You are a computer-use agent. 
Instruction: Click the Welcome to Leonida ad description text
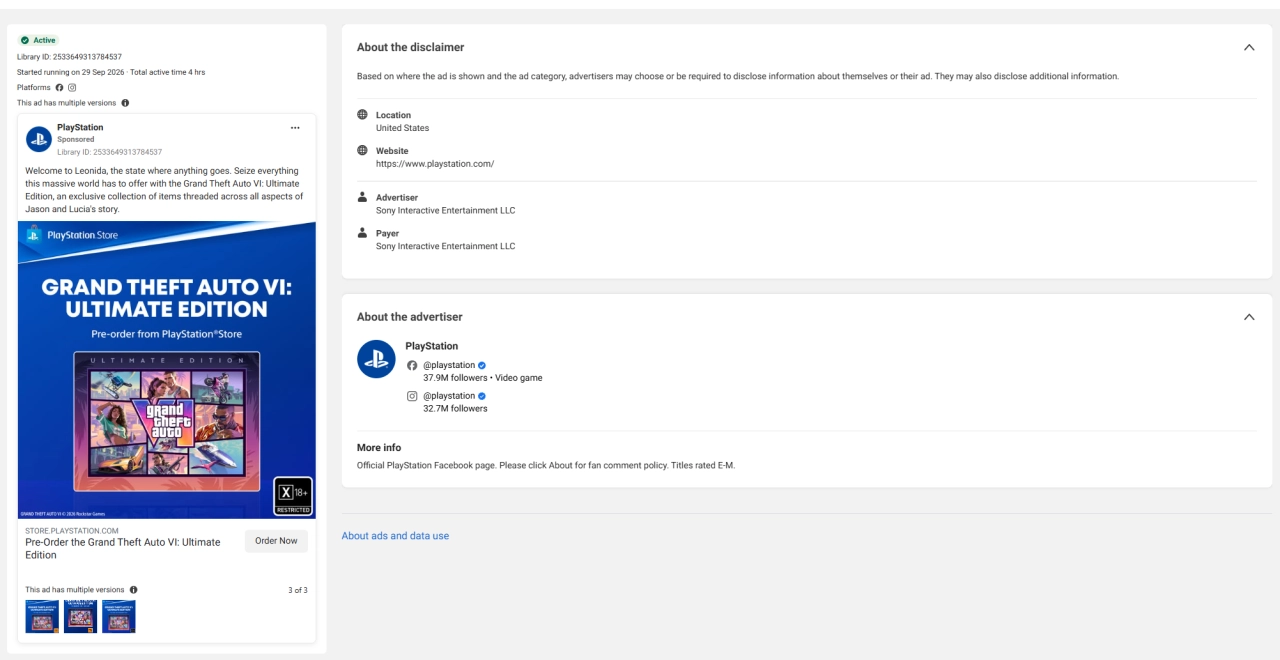coord(166,191)
